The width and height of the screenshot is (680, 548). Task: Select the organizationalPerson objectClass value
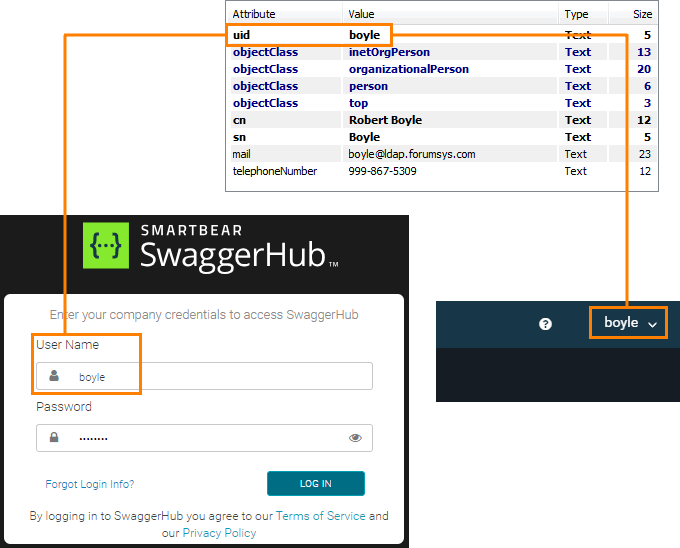pyautogui.click(x=409, y=69)
